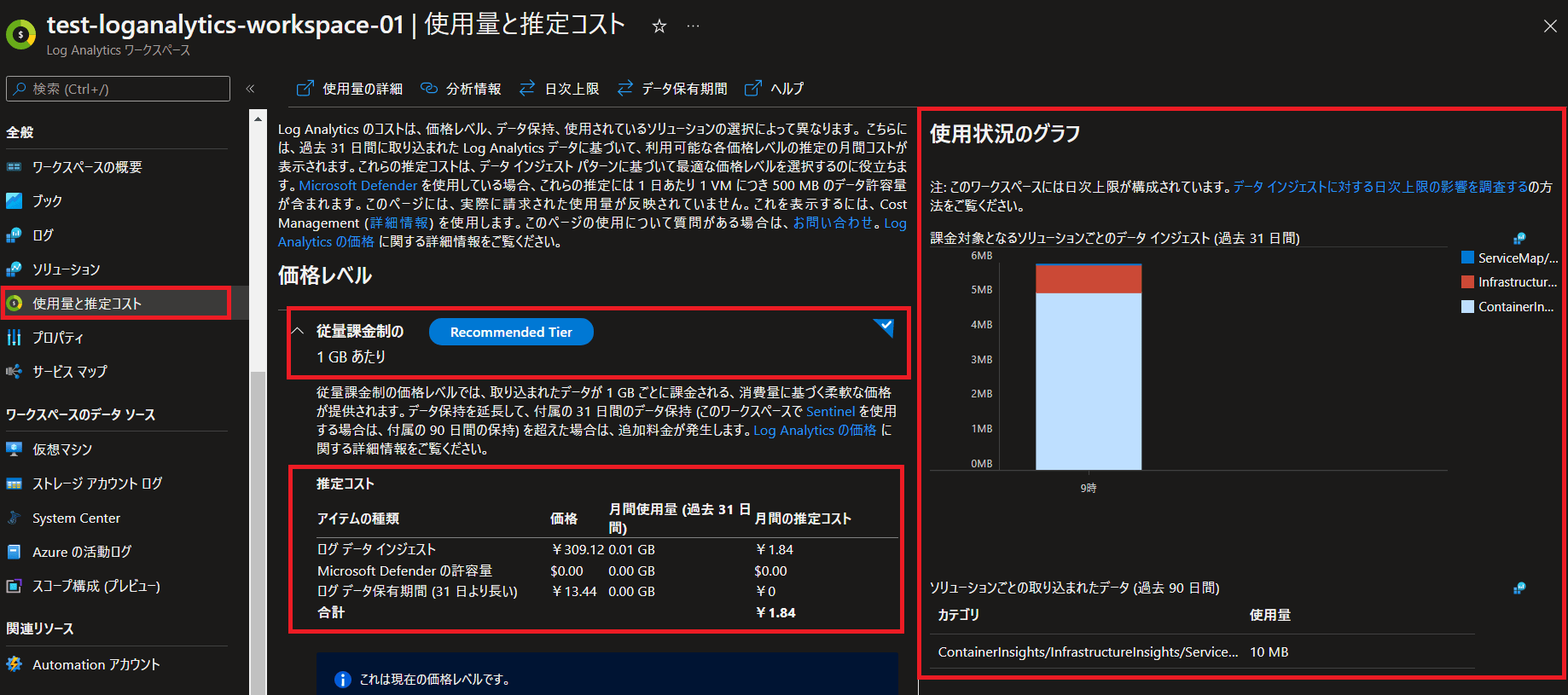Click ContainerInsights legend light blue swatch
The height and width of the screenshot is (695, 1568).
pos(1467,306)
